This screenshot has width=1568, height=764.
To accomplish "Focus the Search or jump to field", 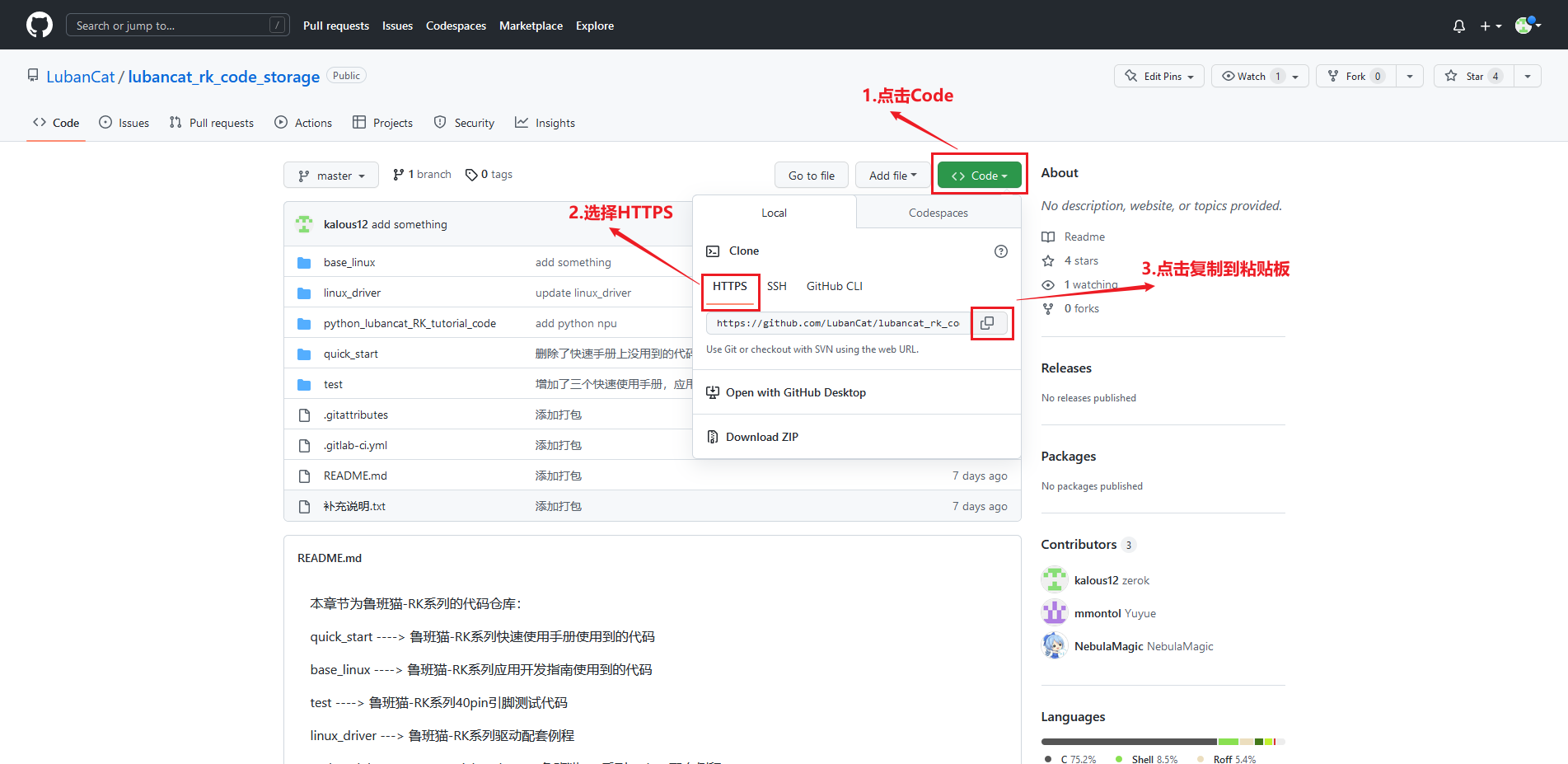I will (x=178, y=26).
